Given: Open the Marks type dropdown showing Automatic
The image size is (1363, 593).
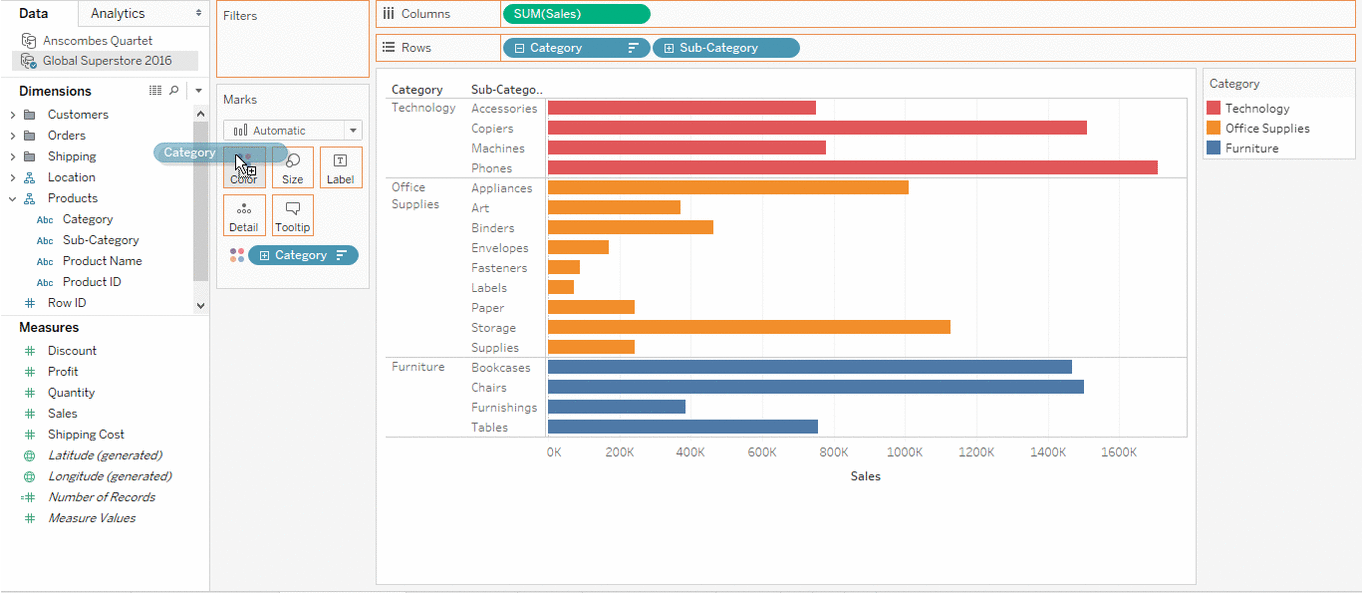Looking at the screenshot, I should [352, 130].
